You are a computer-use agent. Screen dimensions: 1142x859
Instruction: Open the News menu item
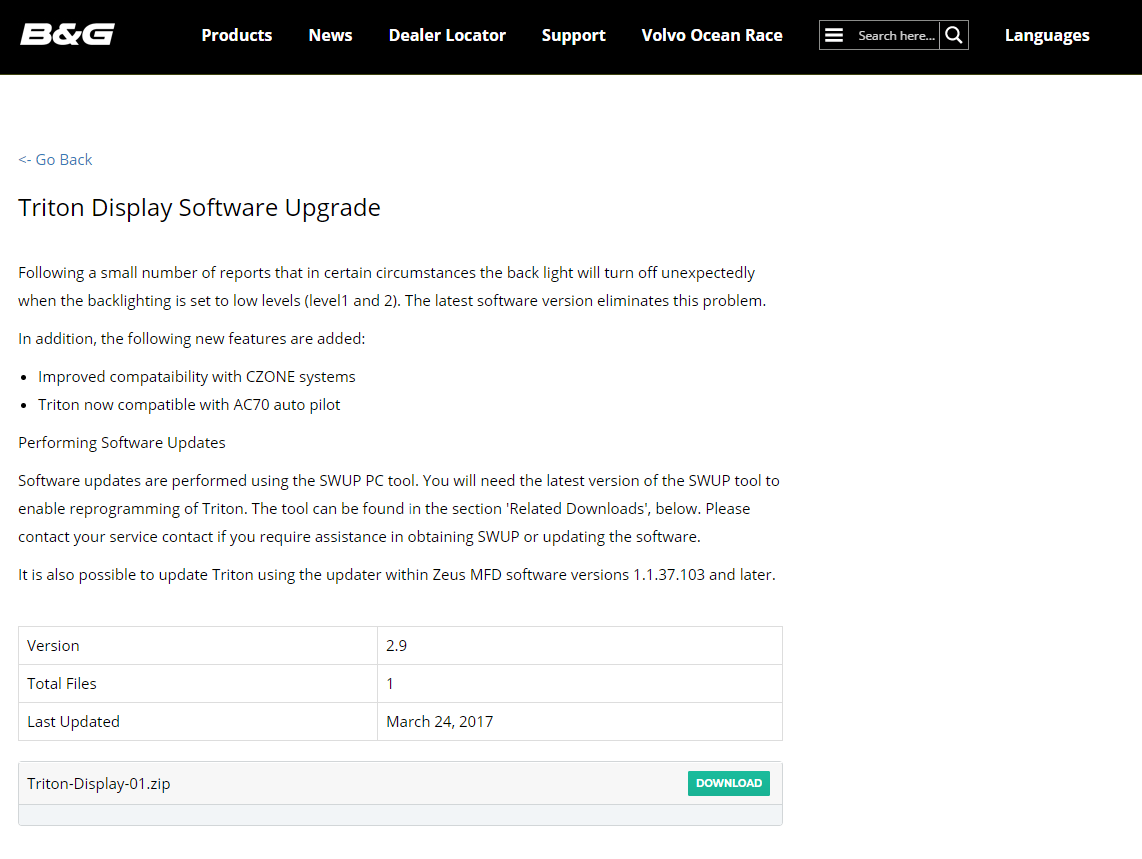tap(330, 35)
